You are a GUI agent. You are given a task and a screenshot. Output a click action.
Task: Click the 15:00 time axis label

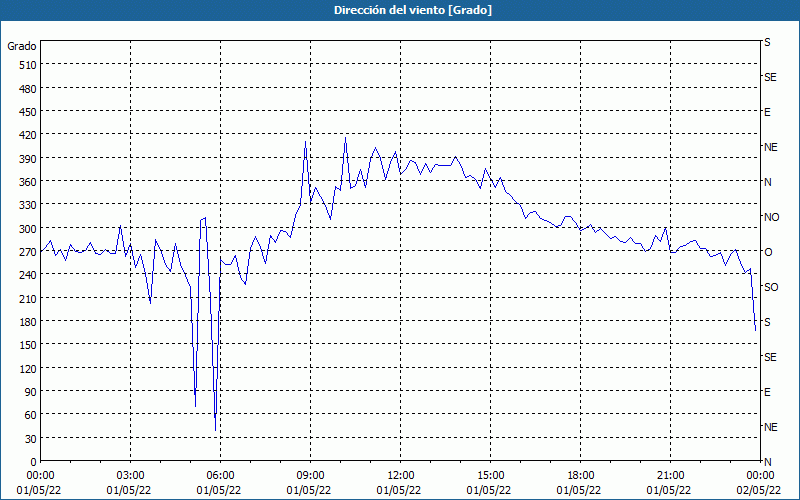490,476
